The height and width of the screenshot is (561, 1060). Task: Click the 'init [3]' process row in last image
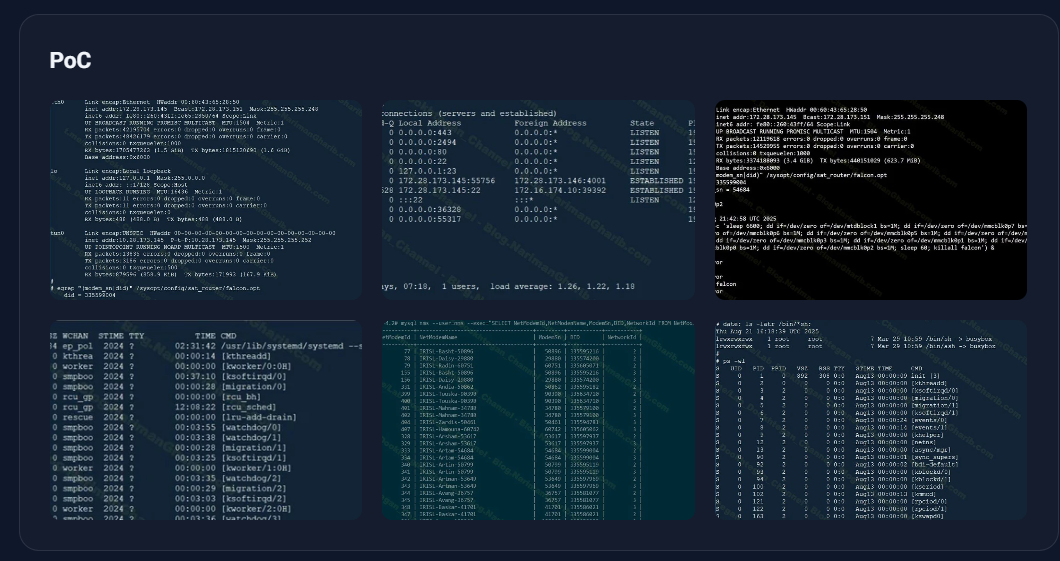coord(924,374)
